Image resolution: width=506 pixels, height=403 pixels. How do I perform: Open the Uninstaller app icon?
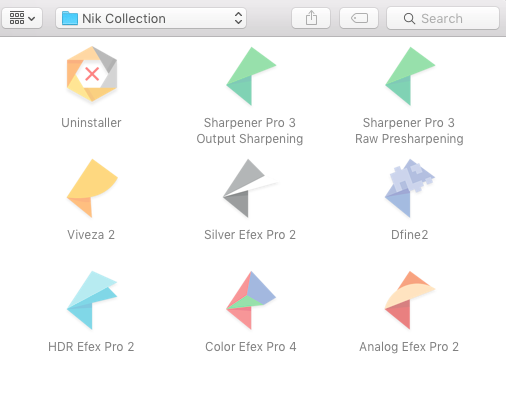92,74
